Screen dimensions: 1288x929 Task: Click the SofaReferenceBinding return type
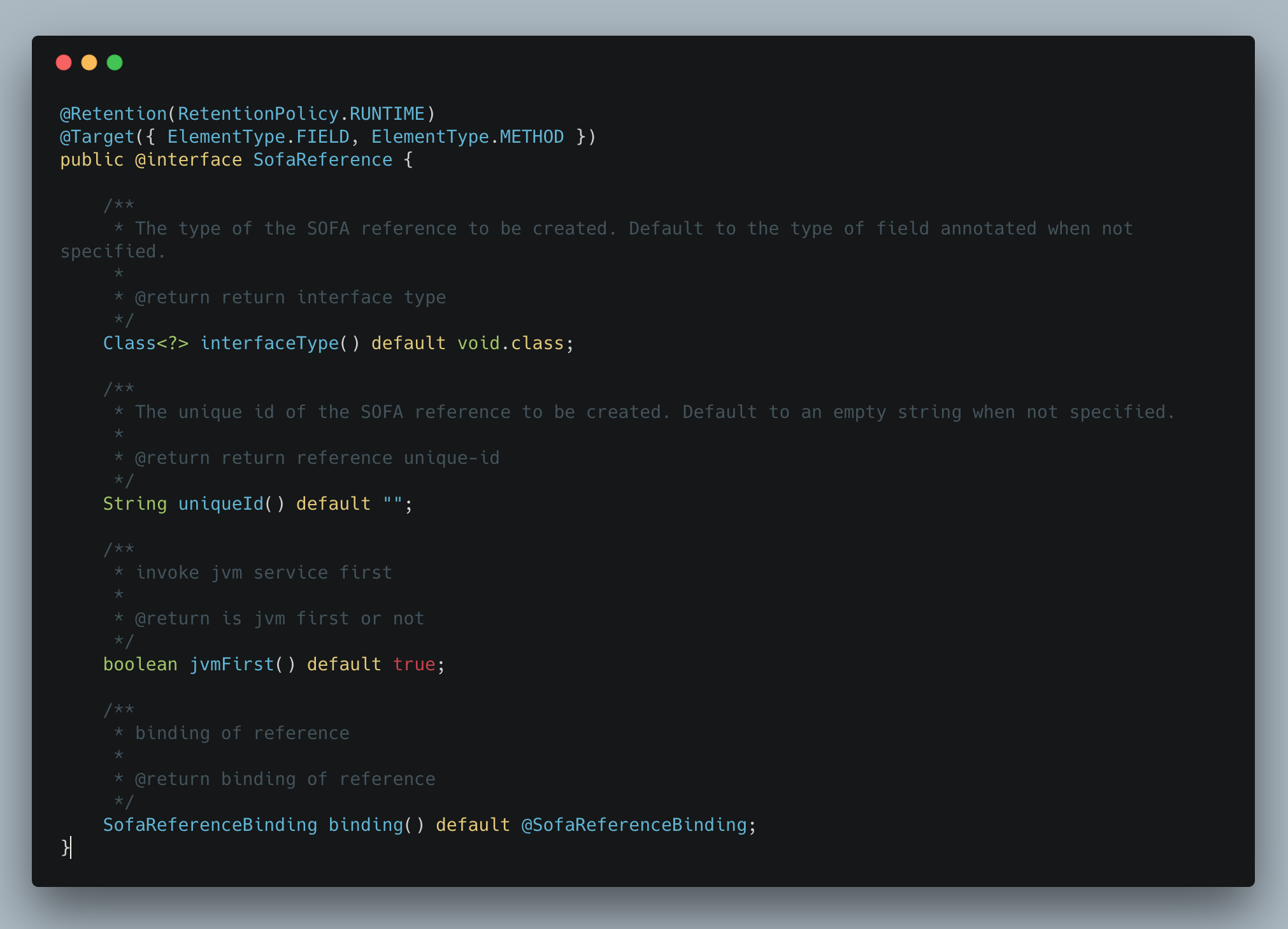tap(210, 825)
